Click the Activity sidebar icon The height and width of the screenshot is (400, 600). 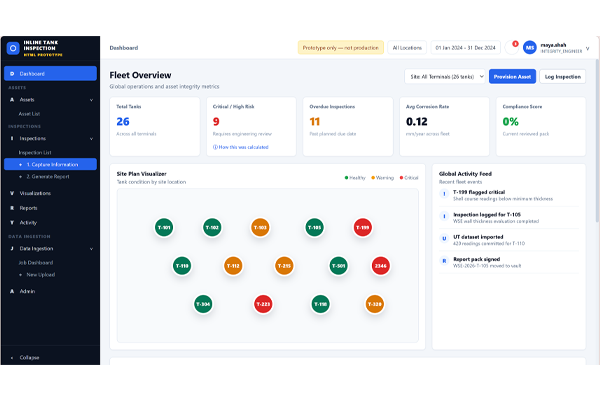(x=12, y=222)
